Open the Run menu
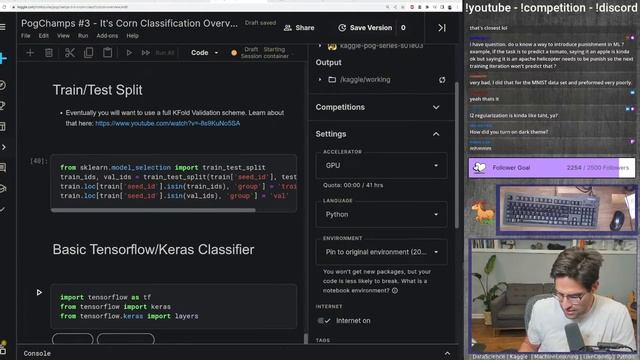This screenshot has width=640, height=360. [x=83, y=36]
